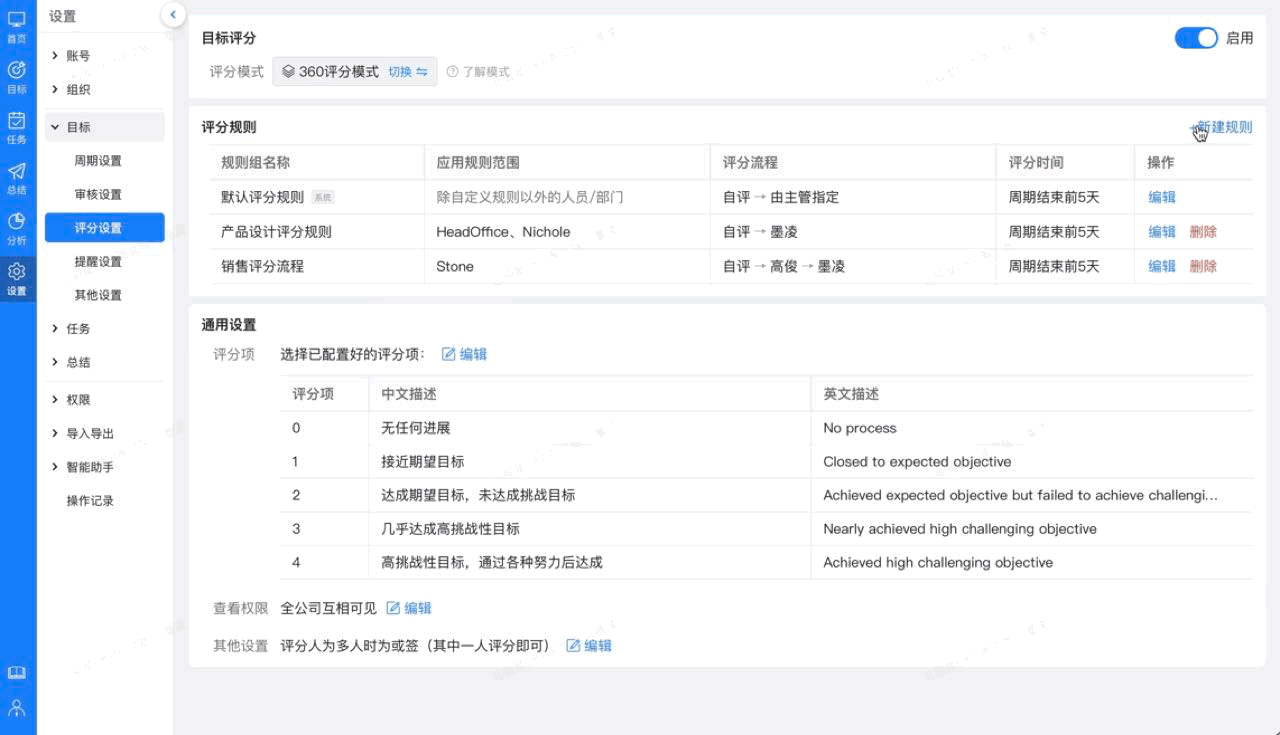
Task: Click the book icon at bottom of sidebar
Action: click(17, 673)
